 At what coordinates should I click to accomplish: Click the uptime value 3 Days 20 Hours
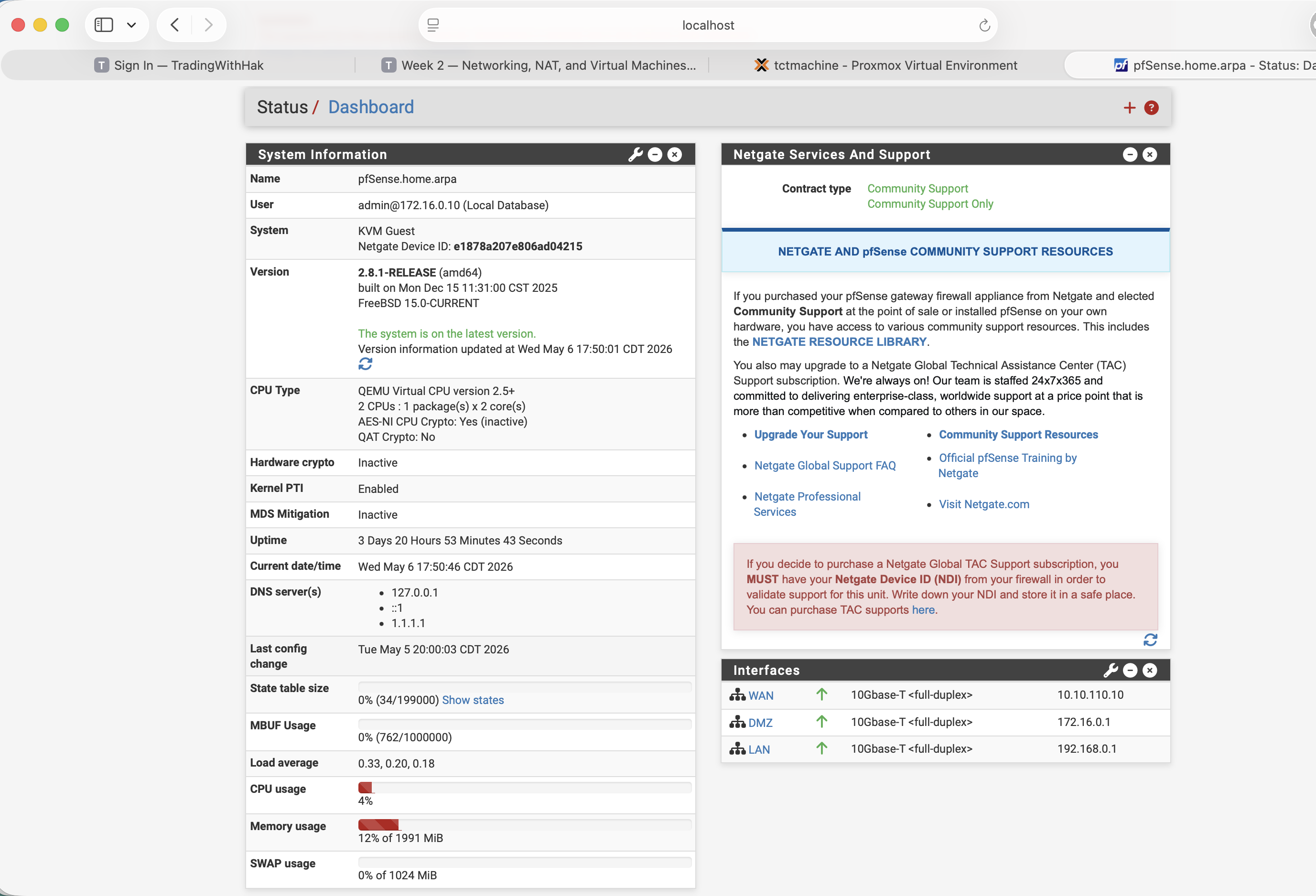click(x=460, y=541)
